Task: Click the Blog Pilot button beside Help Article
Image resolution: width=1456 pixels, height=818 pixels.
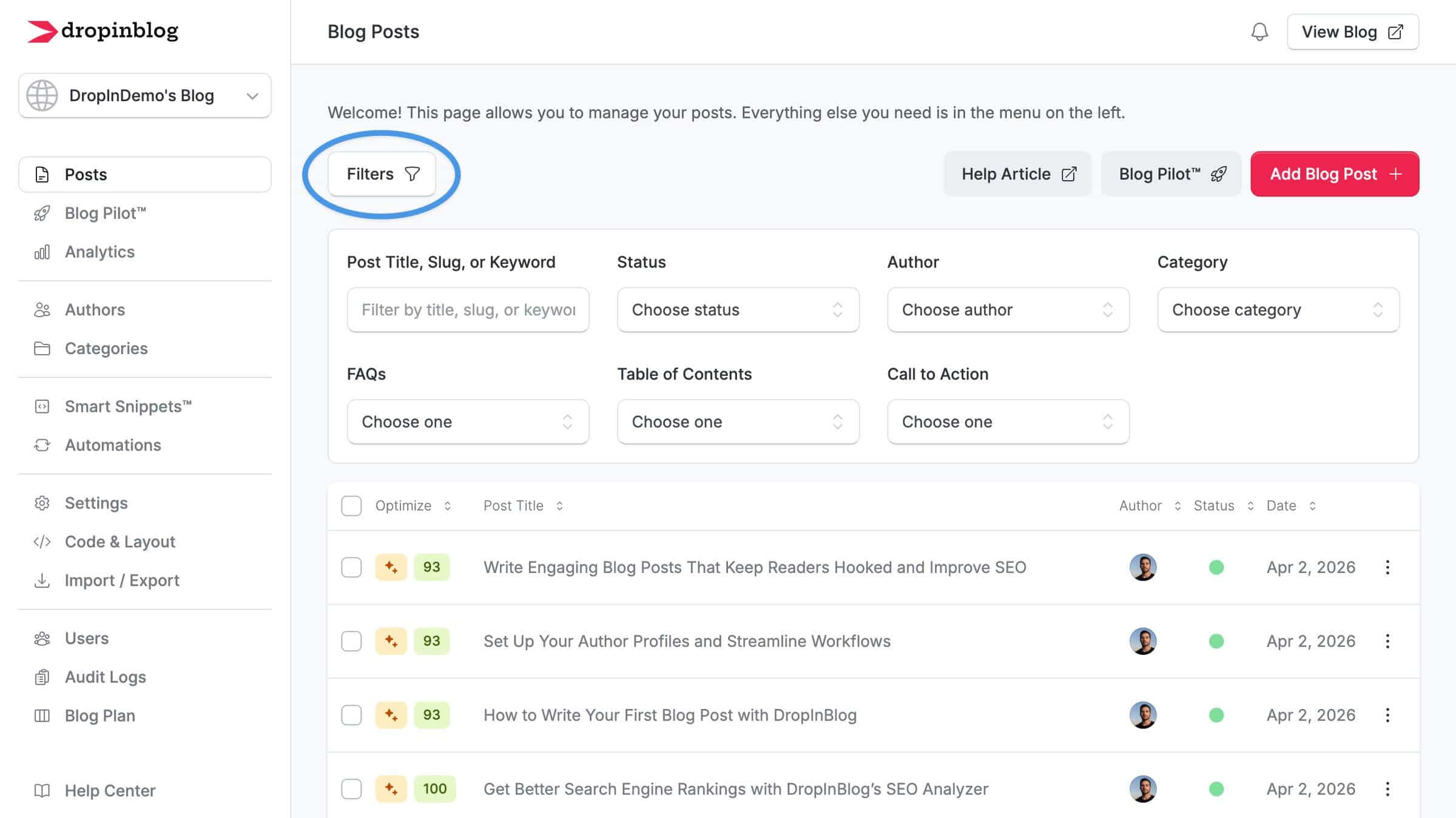Action: 1171,174
